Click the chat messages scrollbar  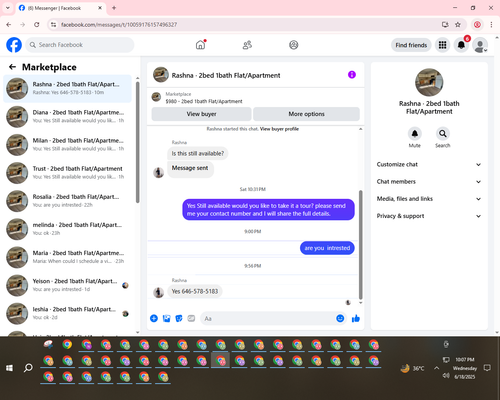click(360, 245)
